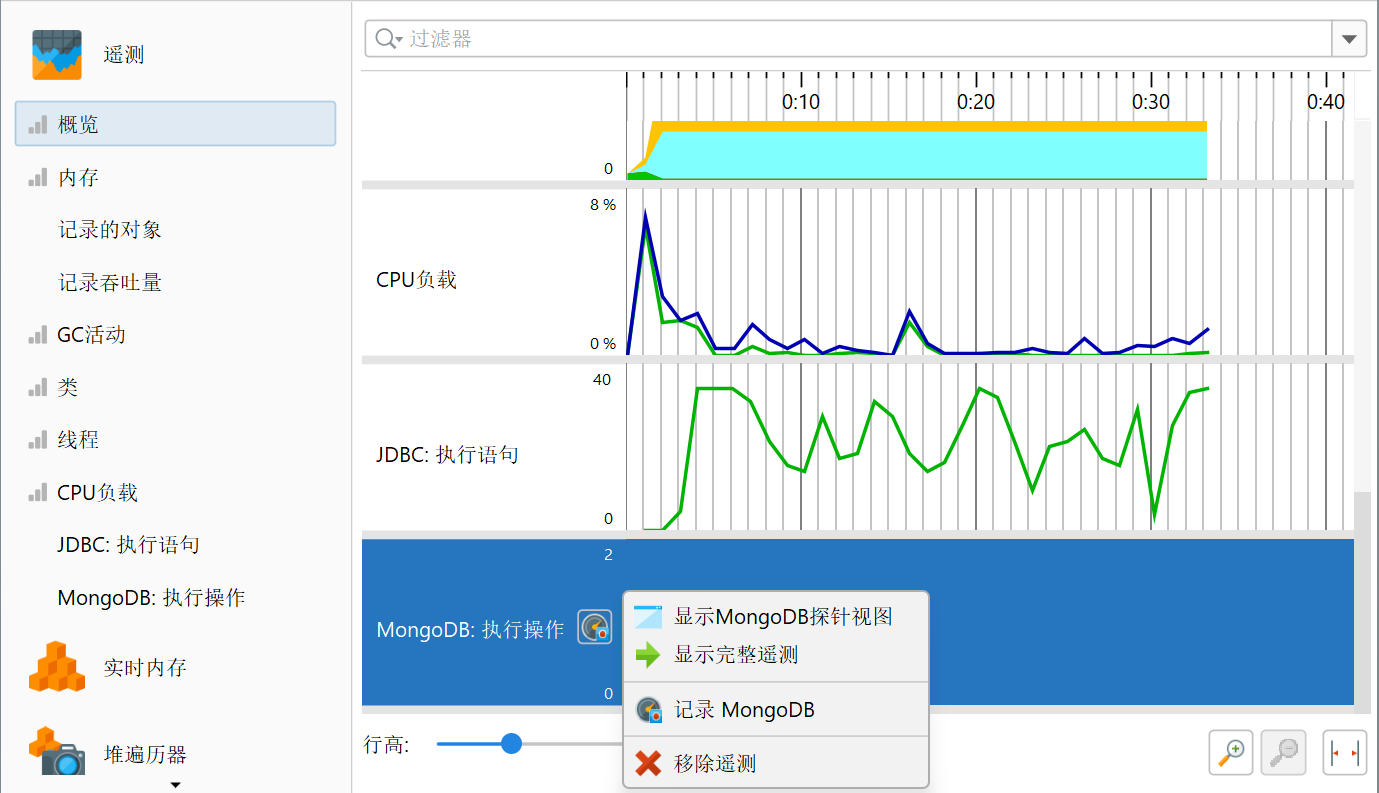Screen dimensions: 1379x793
Task: Click the fit-to-window scale button
Action: [1345, 752]
